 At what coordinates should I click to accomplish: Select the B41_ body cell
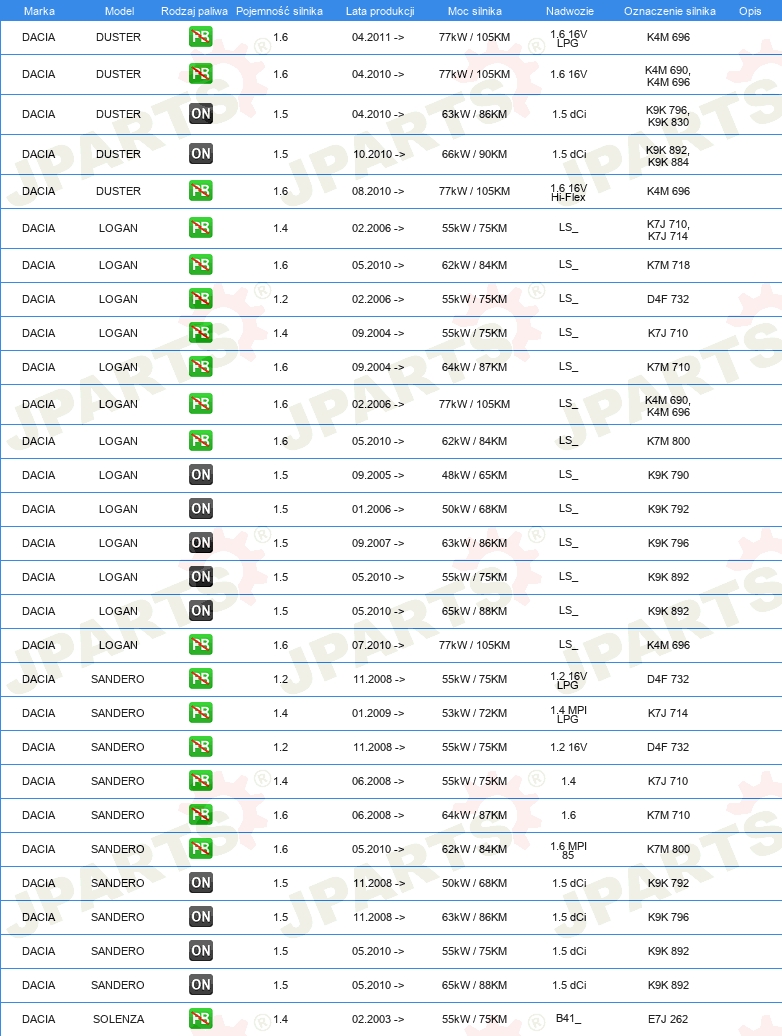pos(568,1018)
